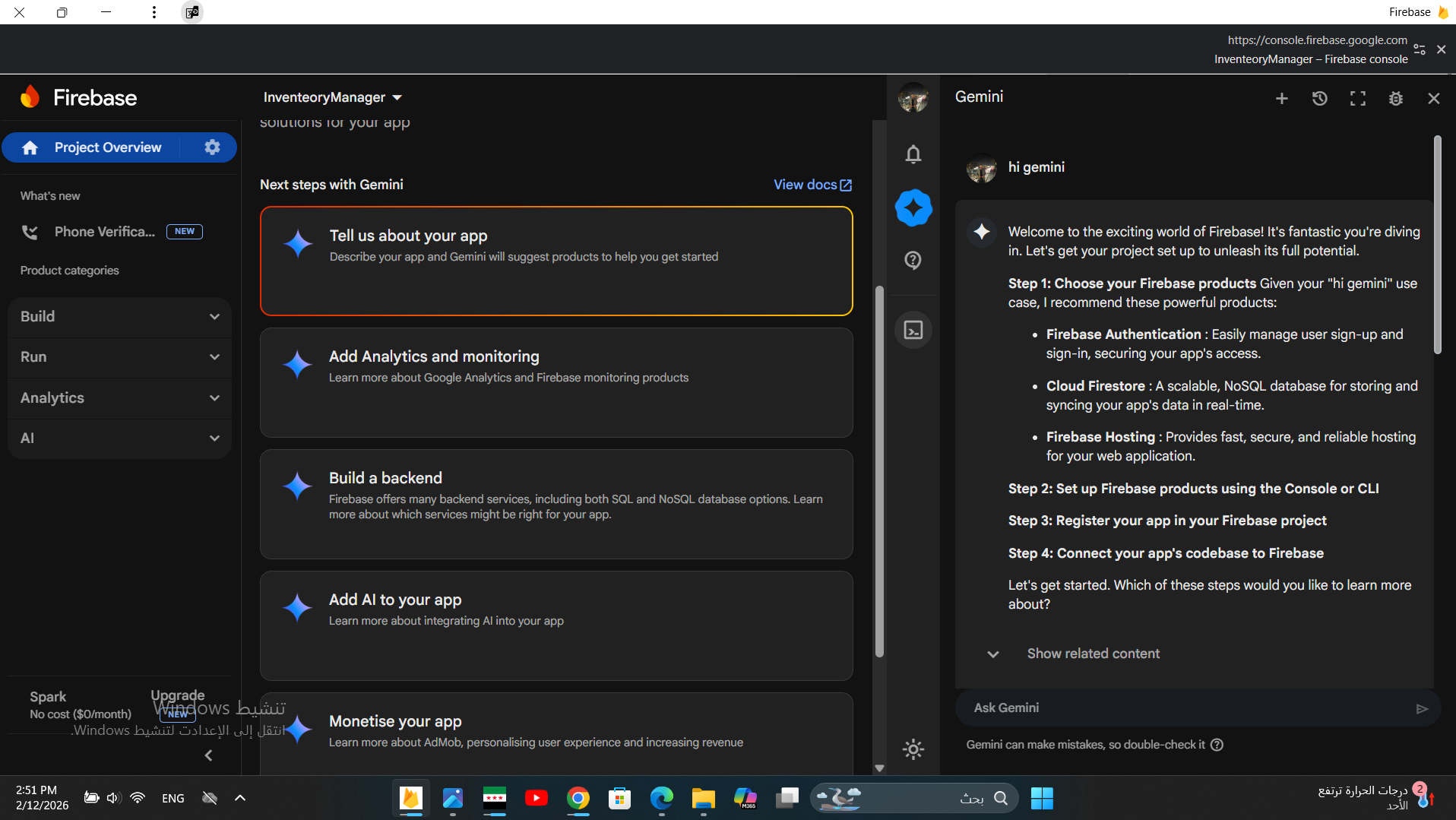This screenshot has height=820, width=1456.
Task: Start a new Gemini chat
Action: click(x=1281, y=98)
